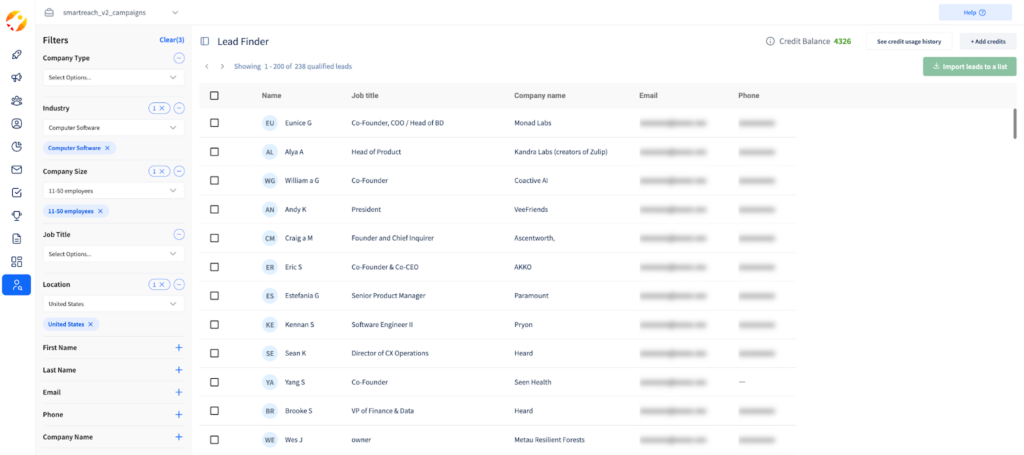
Task: Check the box for Alya A
Action: [x=214, y=151]
